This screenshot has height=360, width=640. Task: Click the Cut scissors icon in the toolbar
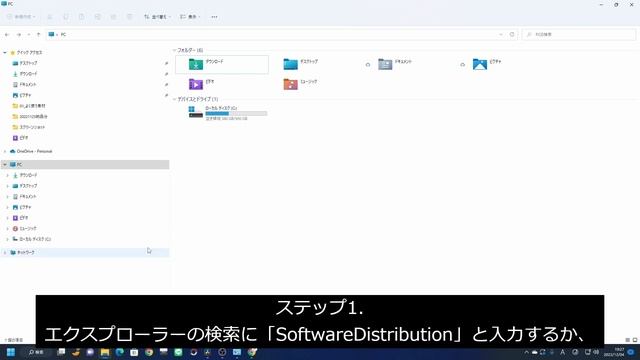[50, 17]
